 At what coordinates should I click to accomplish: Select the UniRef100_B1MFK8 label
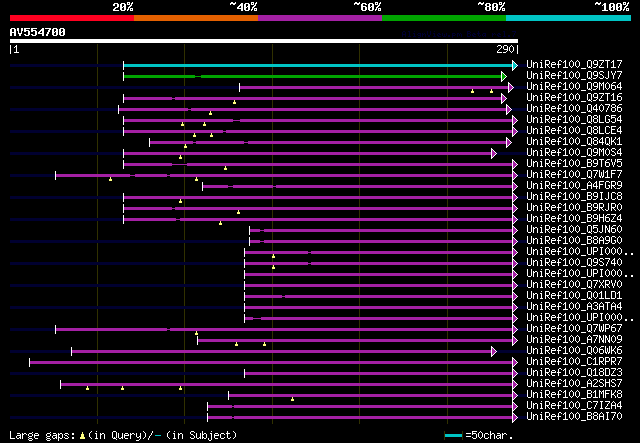click(x=574, y=395)
